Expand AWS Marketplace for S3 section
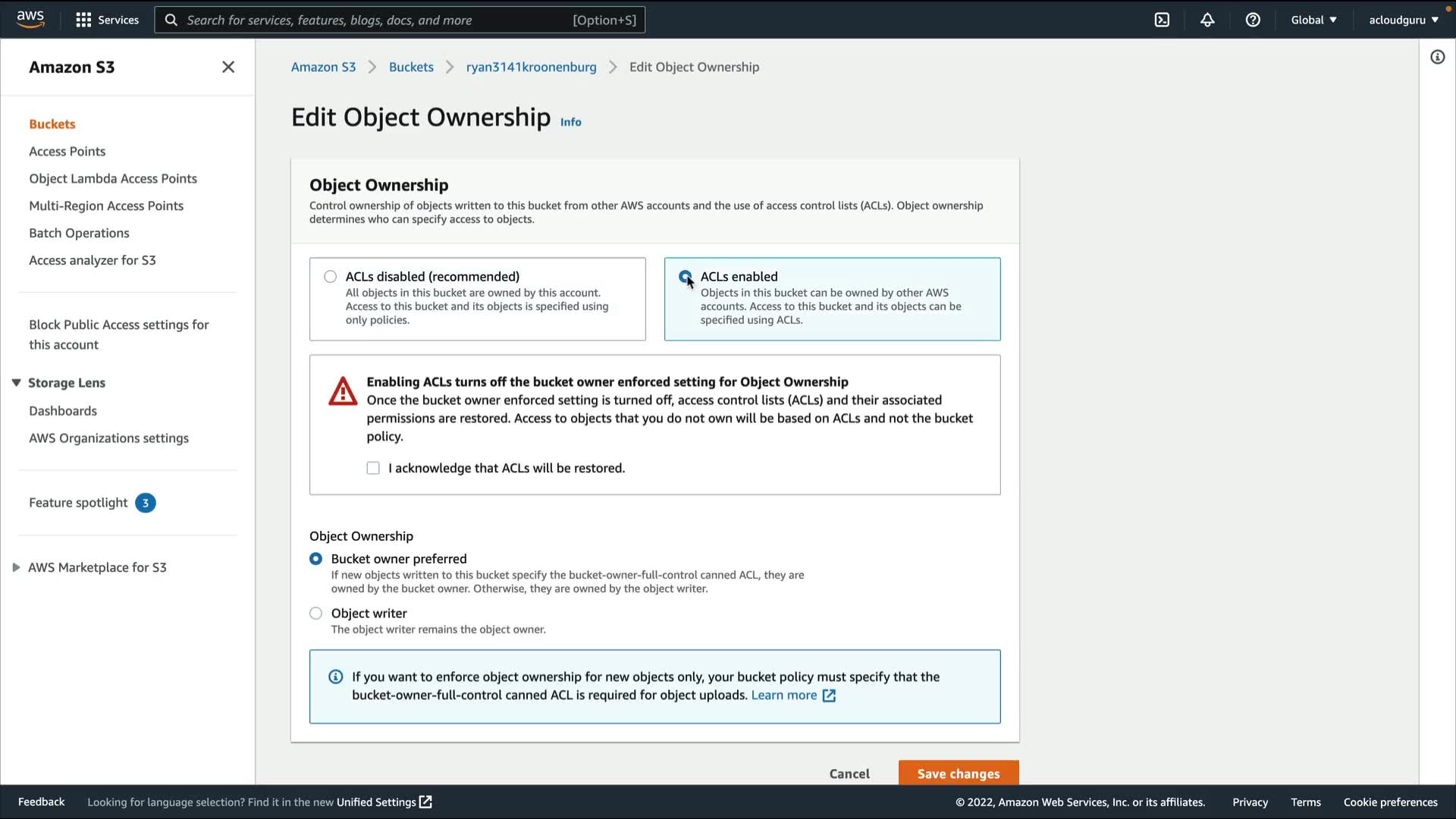Screen dimensions: 1456x819 point(16,567)
